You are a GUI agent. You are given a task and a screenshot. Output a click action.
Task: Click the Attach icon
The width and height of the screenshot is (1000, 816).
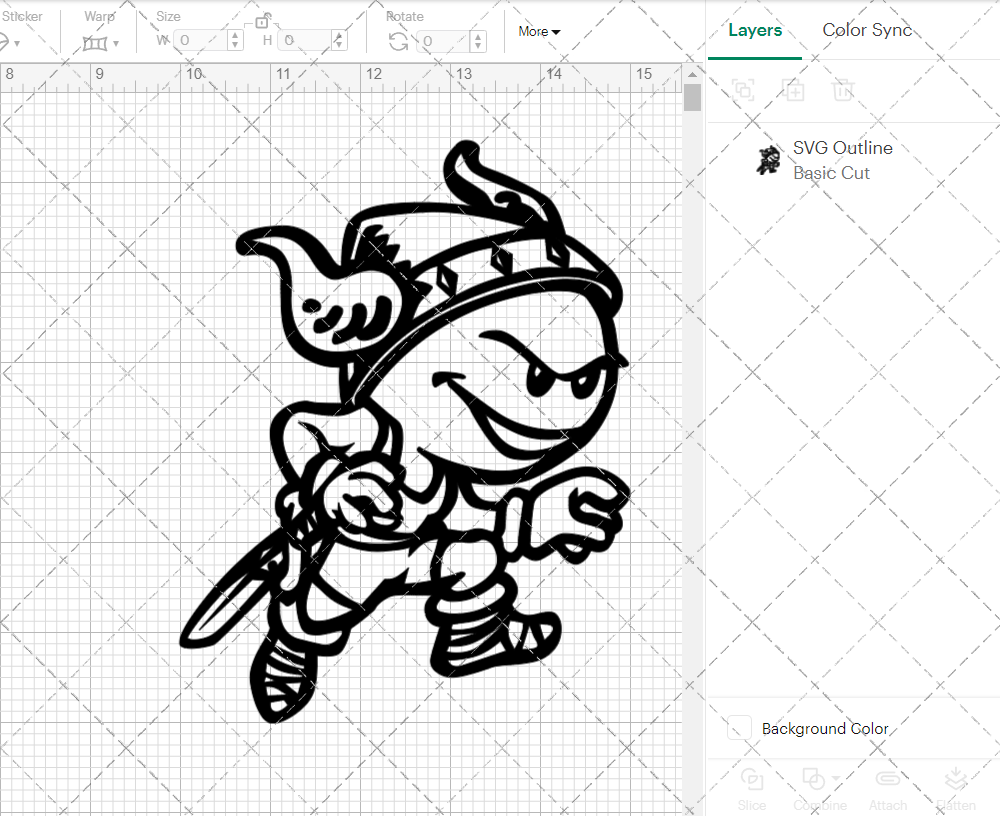(x=887, y=778)
